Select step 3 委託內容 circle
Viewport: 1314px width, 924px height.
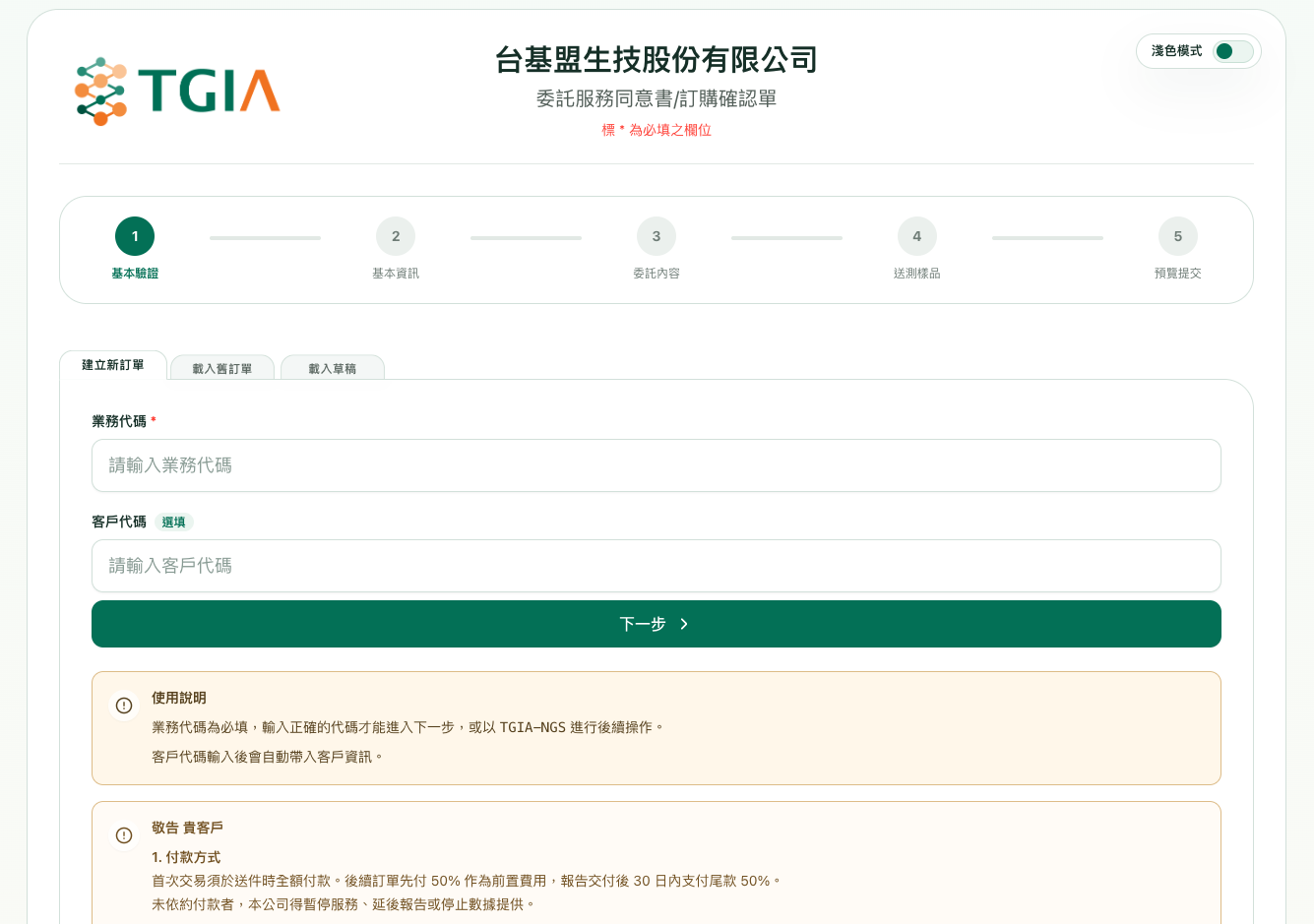657,236
